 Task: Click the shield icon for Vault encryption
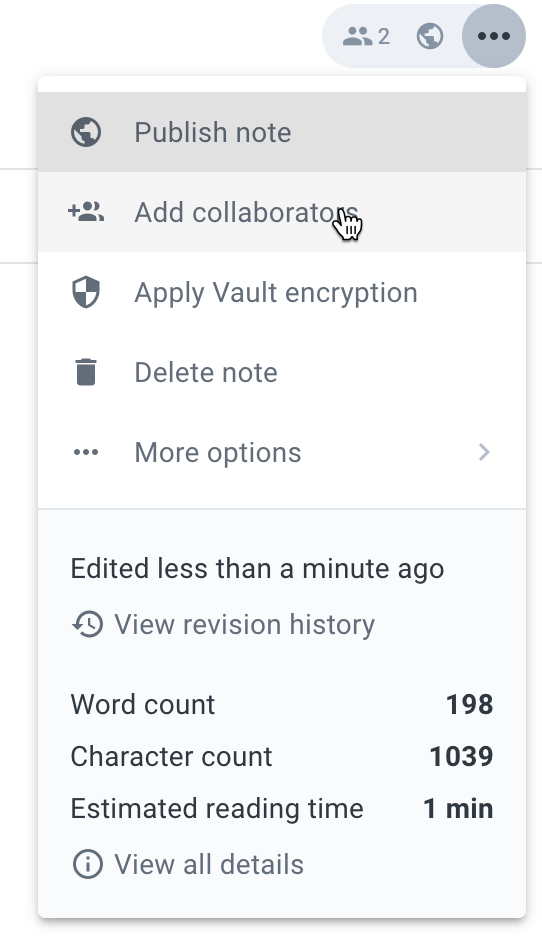(x=86, y=292)
